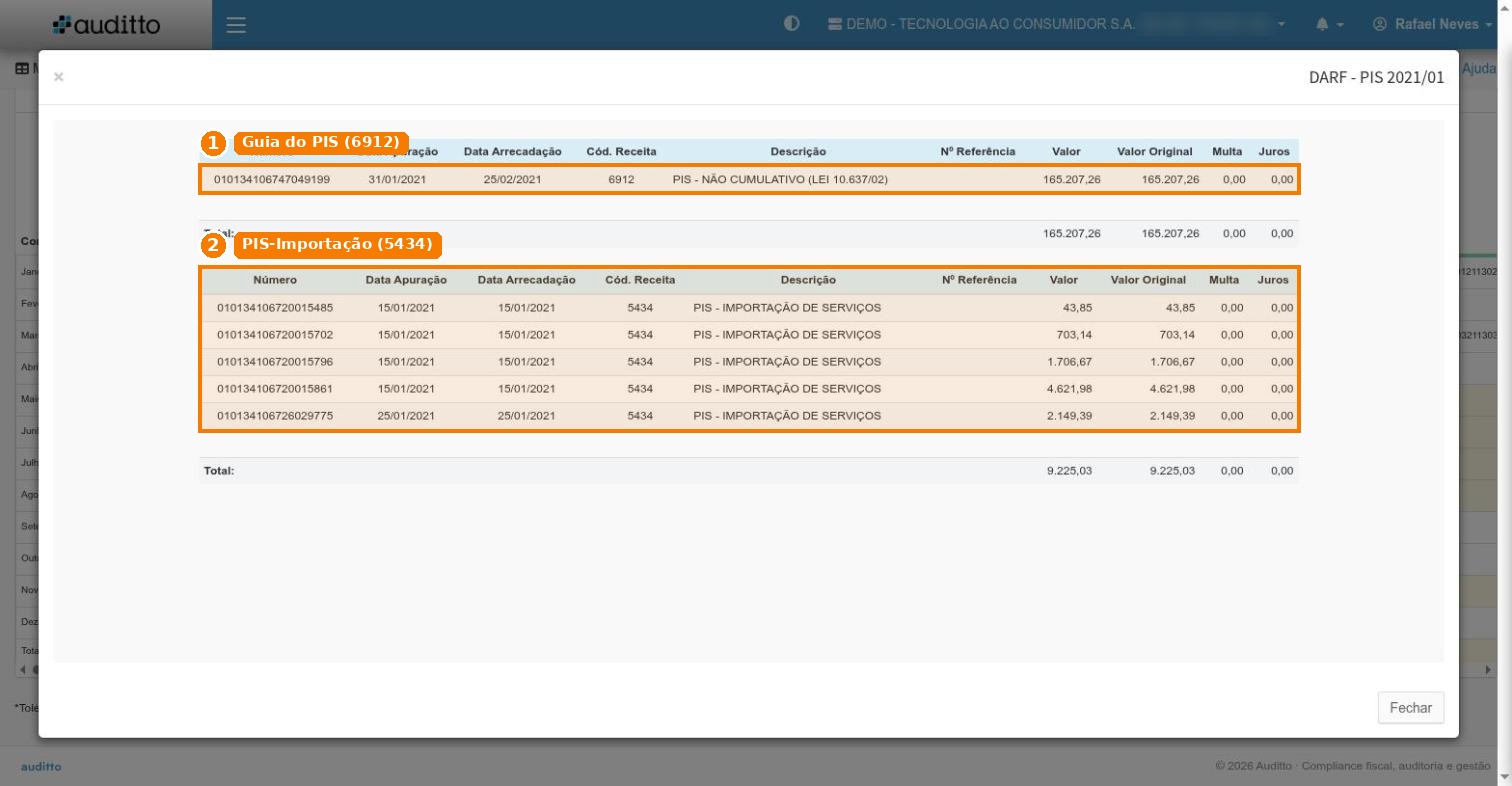The height and width of the screenshot is (786, 1512).
Task: Select row with DARF number 010134106720015485
Action: tap(749, 308)
